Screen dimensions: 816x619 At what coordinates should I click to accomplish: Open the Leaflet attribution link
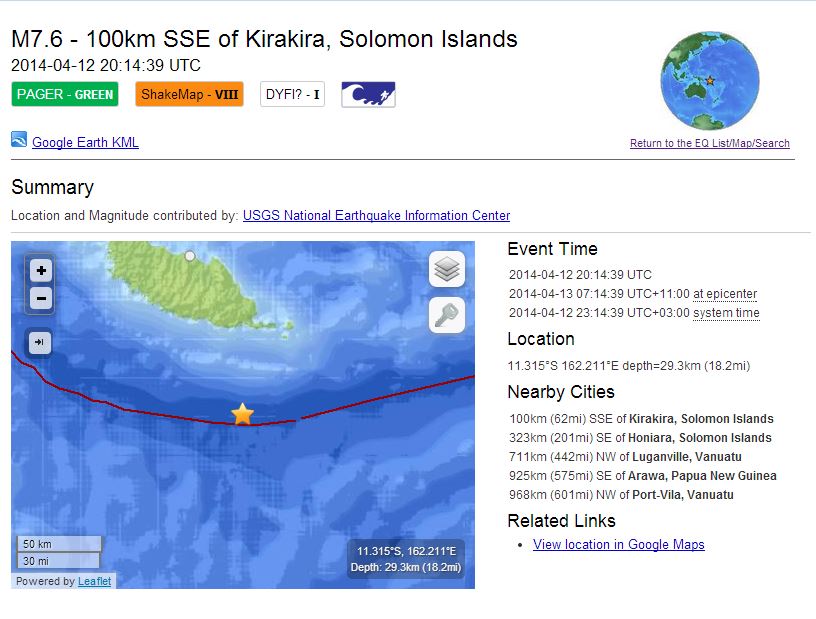(x=95, y=581)
